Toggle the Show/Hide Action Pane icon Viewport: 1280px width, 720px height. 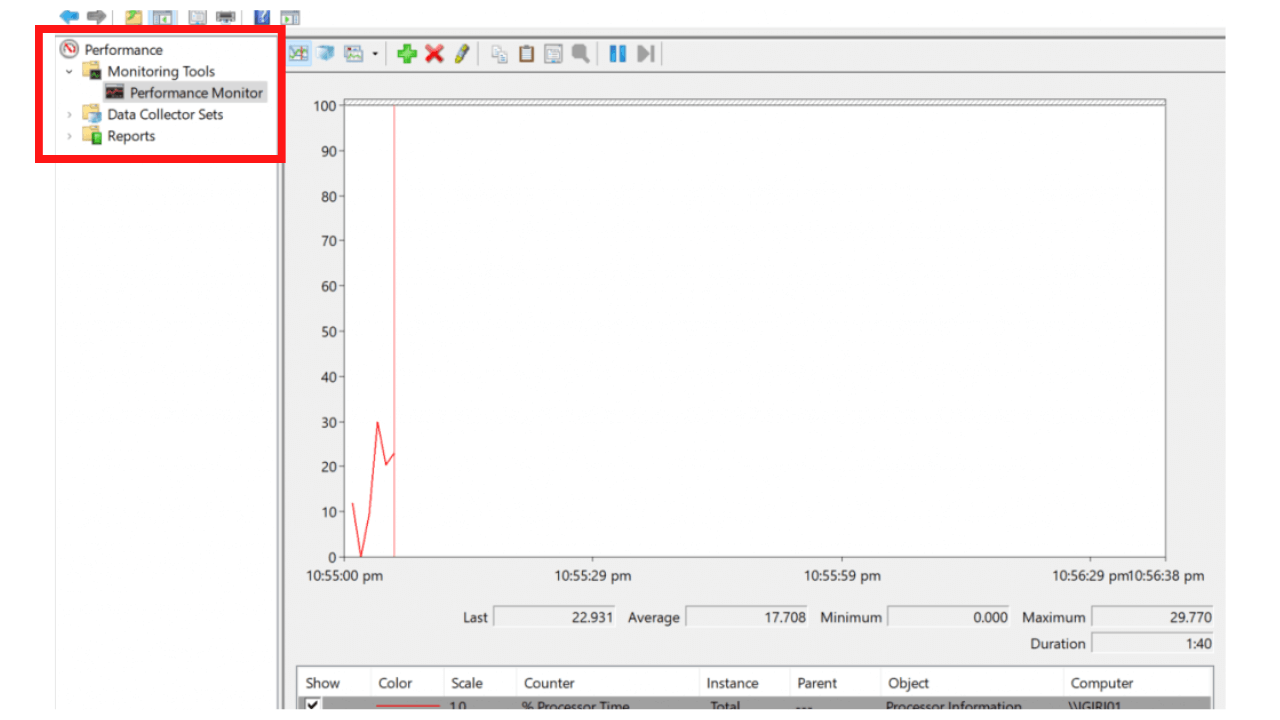click(x=290, y=17)
